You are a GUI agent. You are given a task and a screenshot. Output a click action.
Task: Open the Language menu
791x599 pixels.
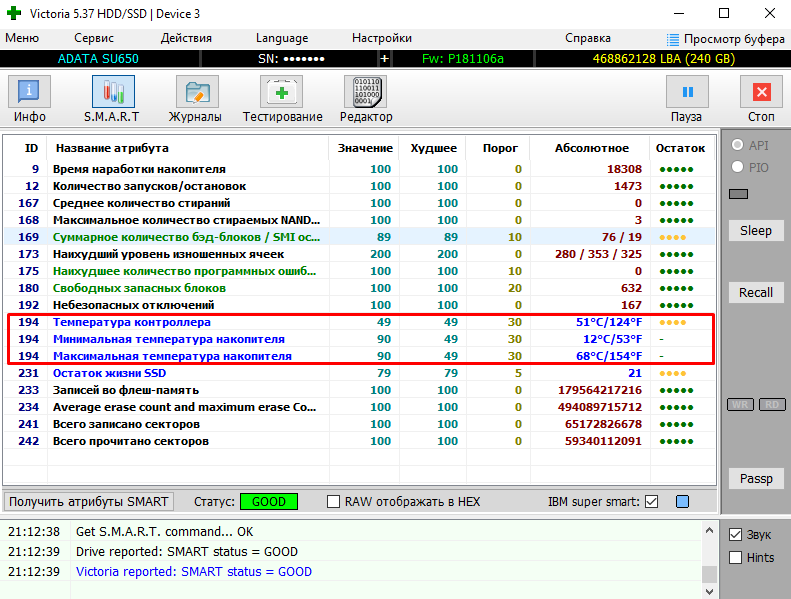pyautogui.click(x=281, y=38)
